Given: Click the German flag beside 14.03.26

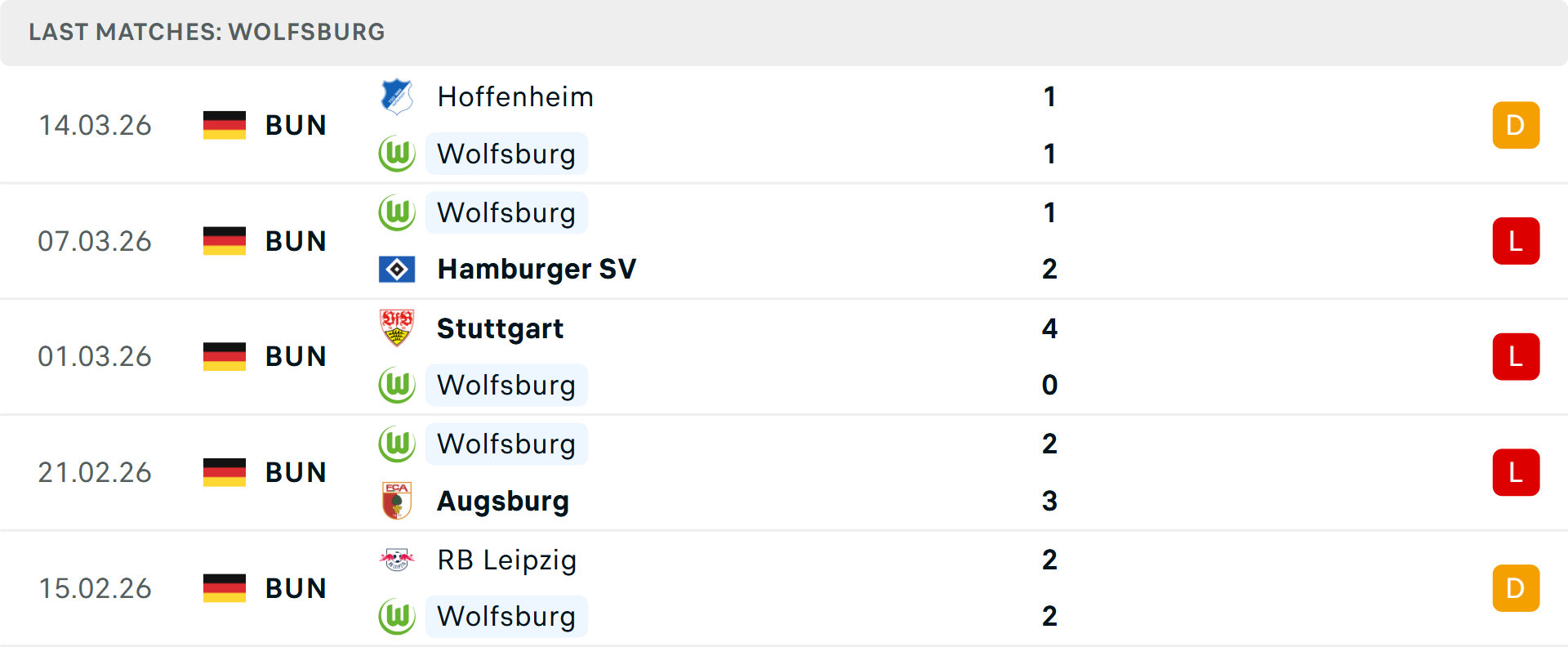Looking at the screenshot, I should point(224,125).
